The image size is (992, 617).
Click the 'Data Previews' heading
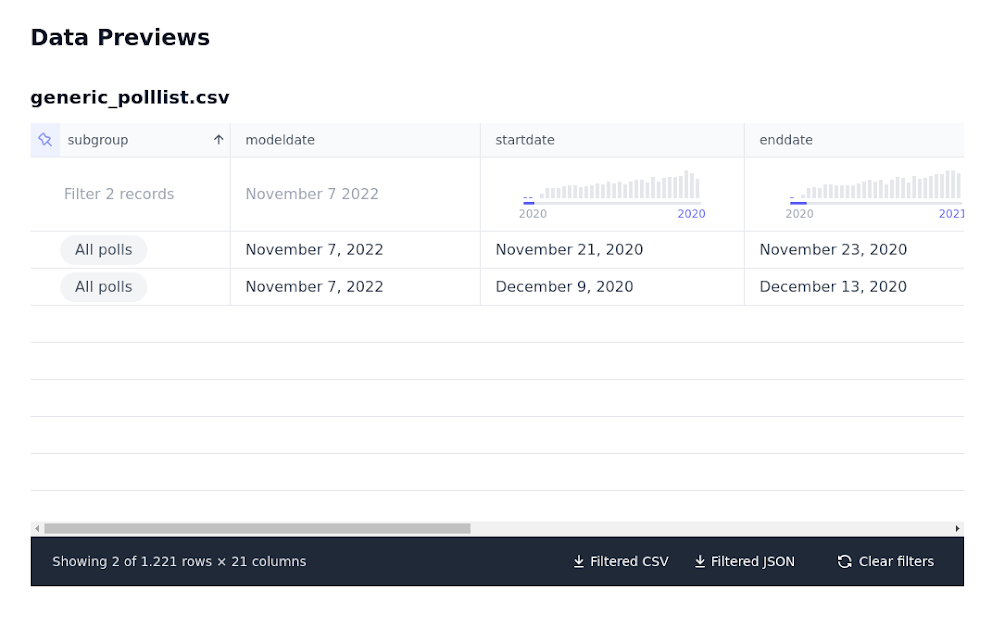pos(120,37)
